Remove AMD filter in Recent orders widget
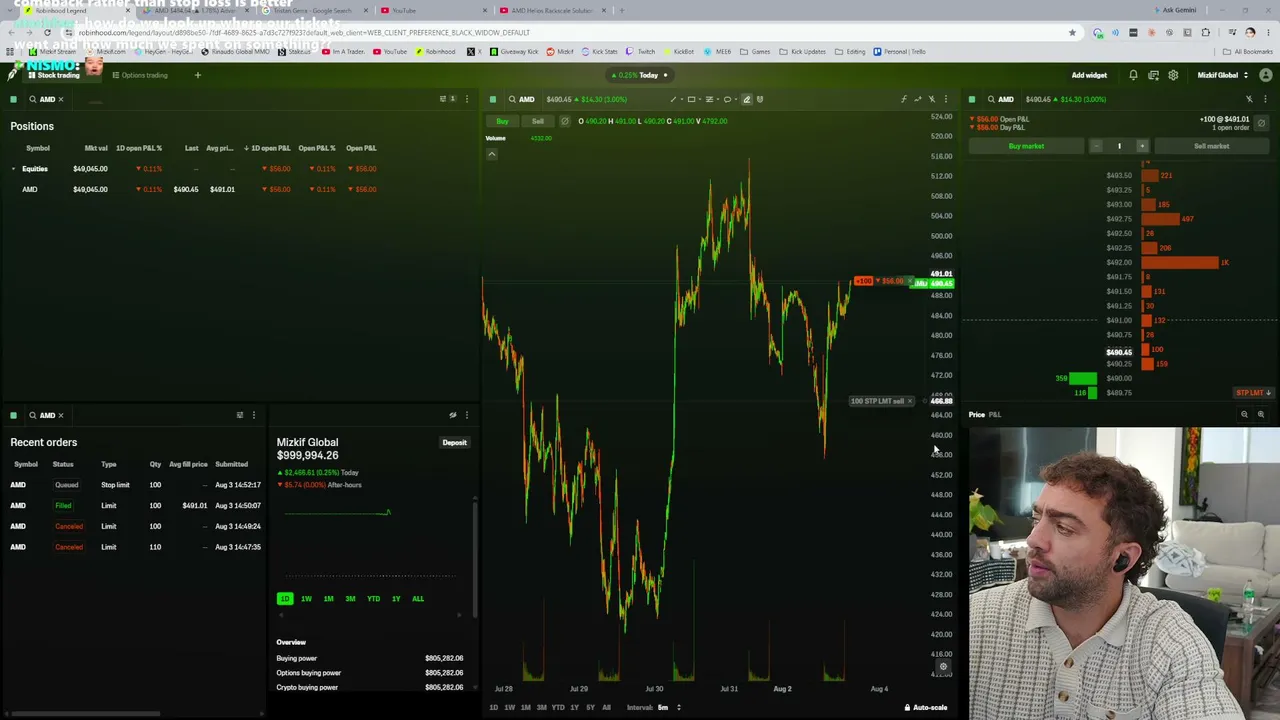1280x720 pixels. click(x=60, y=415)
